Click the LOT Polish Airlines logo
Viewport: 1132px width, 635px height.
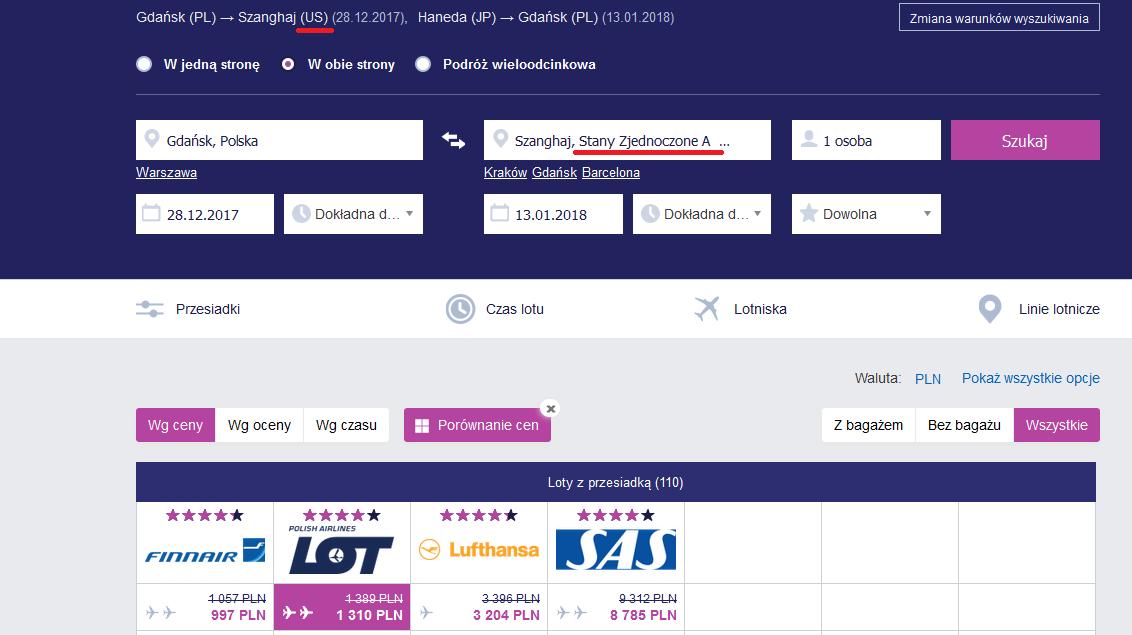click(341, 549)
